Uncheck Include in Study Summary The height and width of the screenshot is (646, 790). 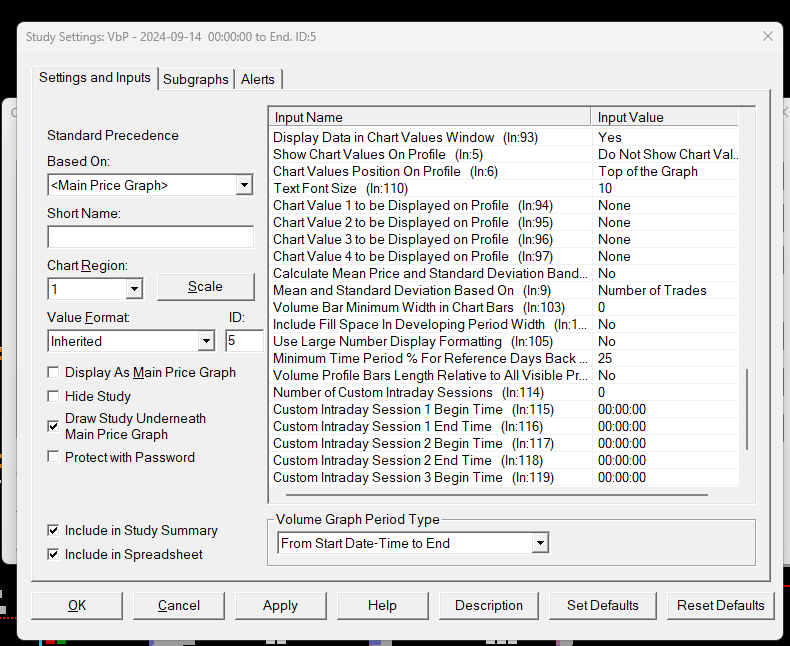pyautogui.click(x=53, y=530)
